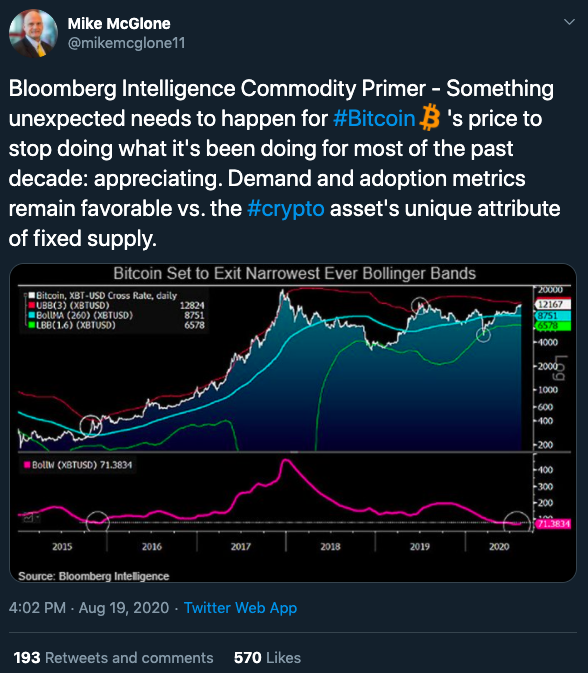Open the Twitter Web App source link

coord(240,608)
